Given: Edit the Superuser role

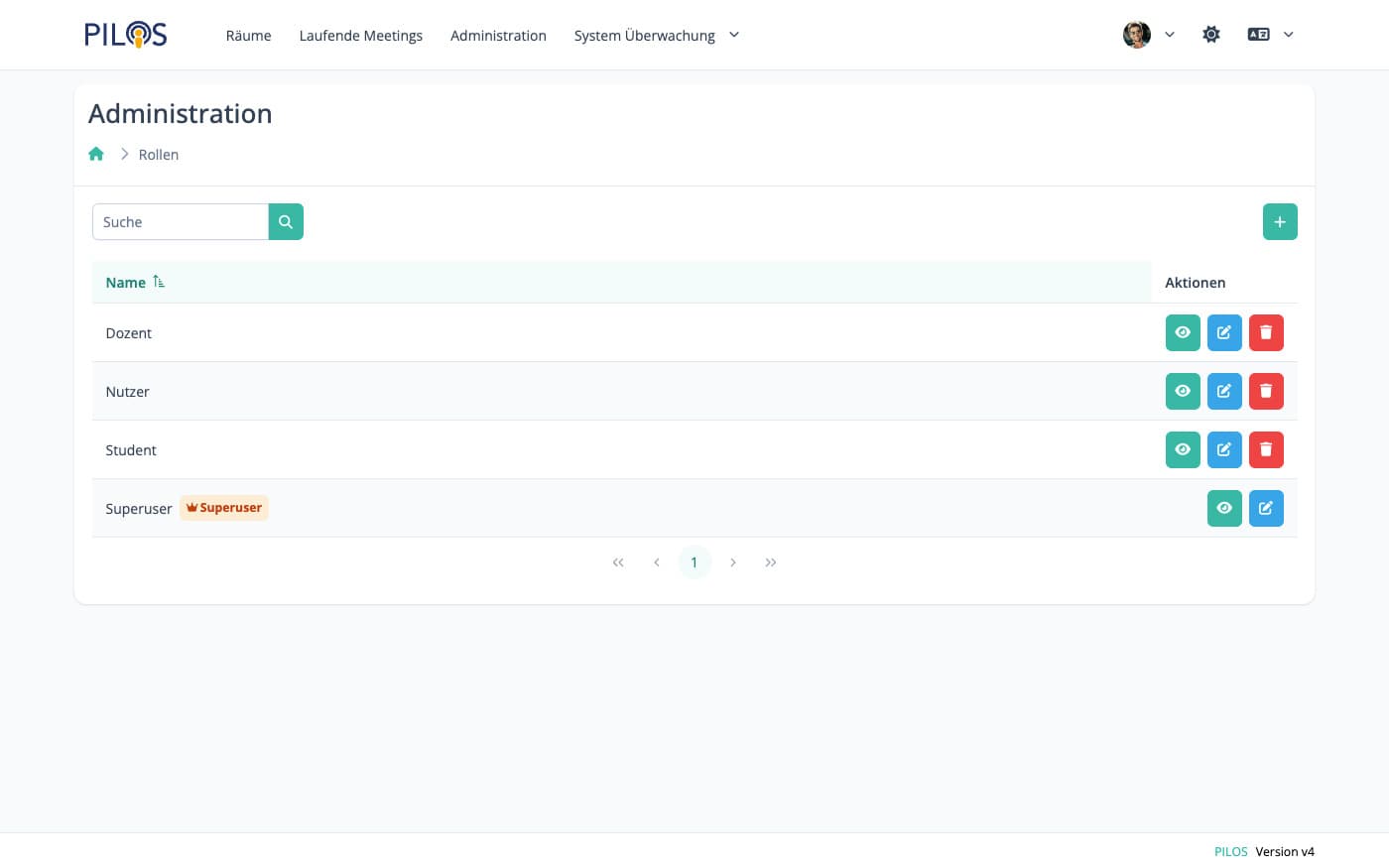Looking at the screenshot, I should pyautogui.click(x=1265, y=509).
